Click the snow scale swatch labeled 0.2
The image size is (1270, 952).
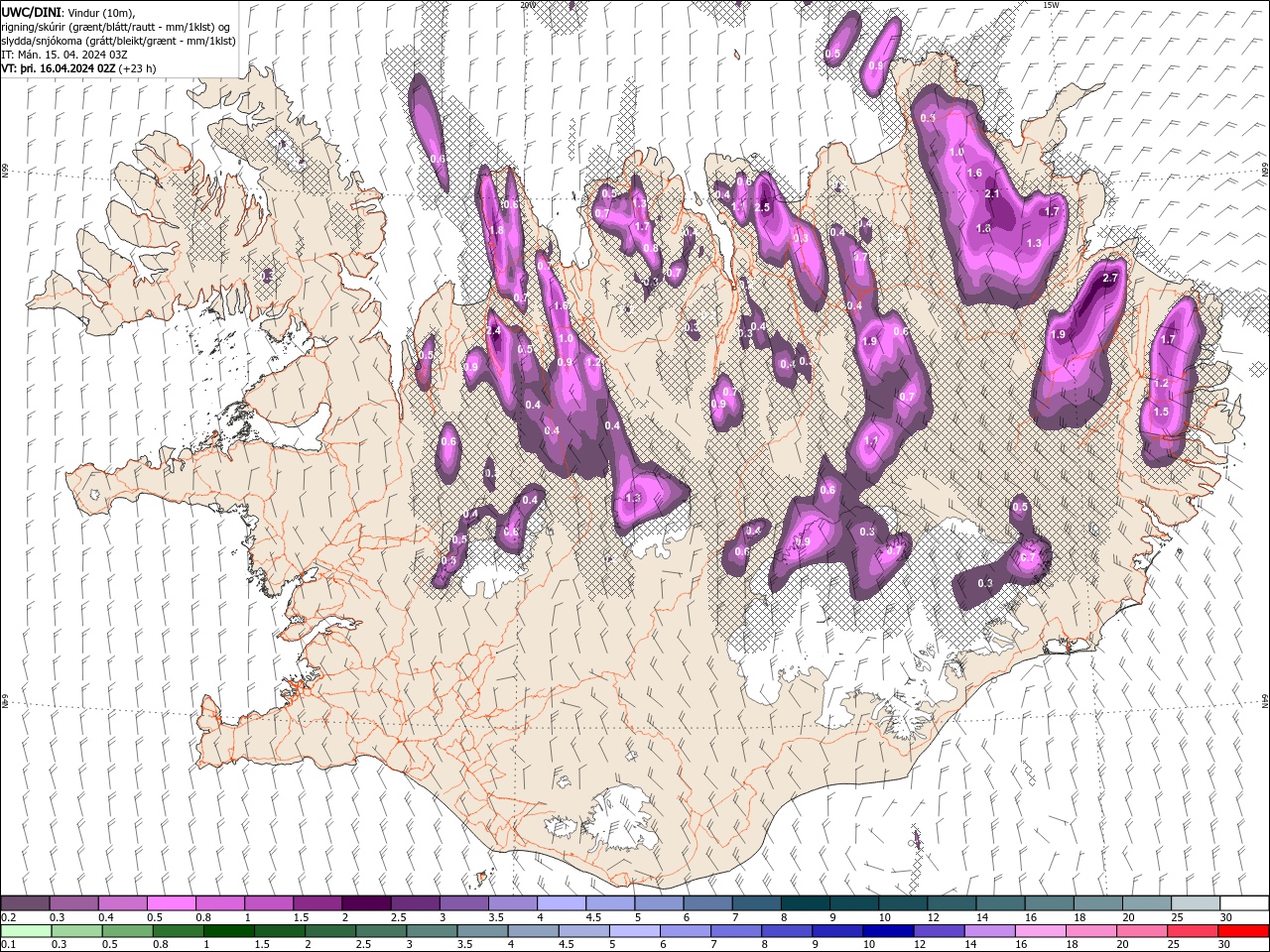(25, 903)
